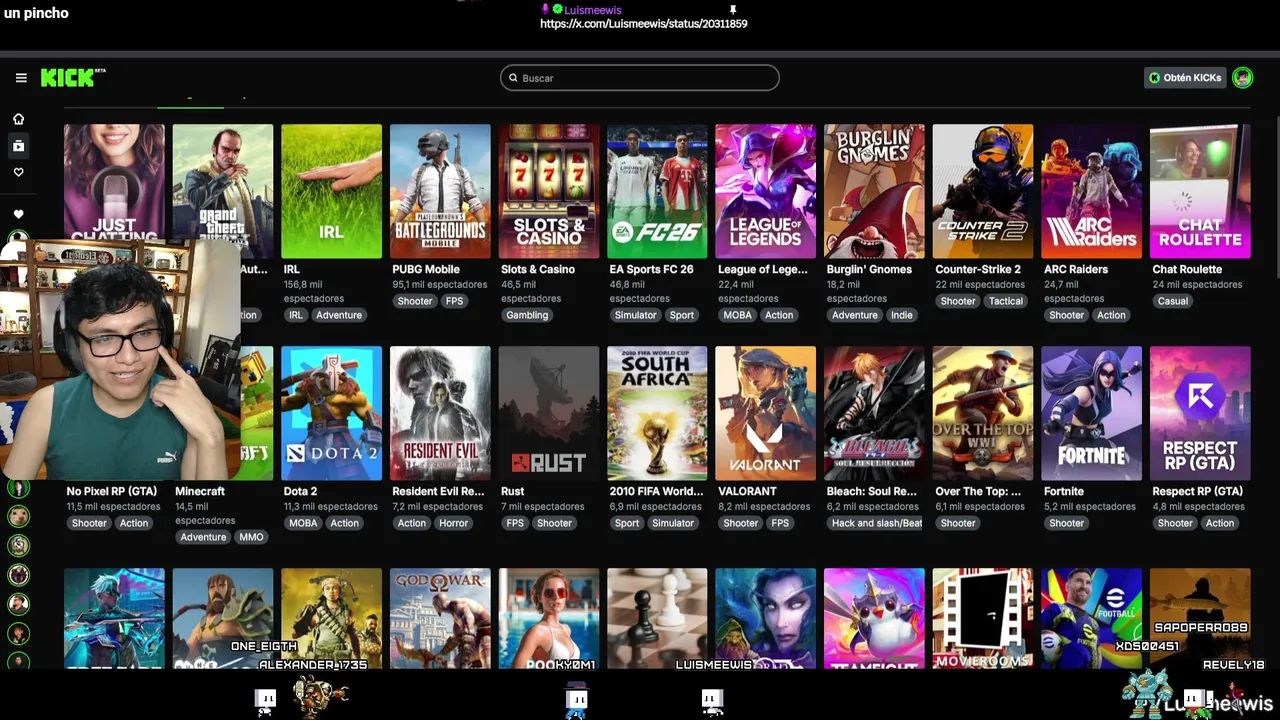Select the MOBA tag under League of Legends
This screenshot has width=1280, height=720.
click(x=738, y=315)
